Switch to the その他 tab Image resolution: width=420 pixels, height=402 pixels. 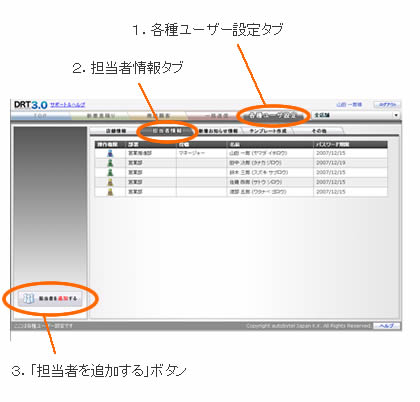319,131
